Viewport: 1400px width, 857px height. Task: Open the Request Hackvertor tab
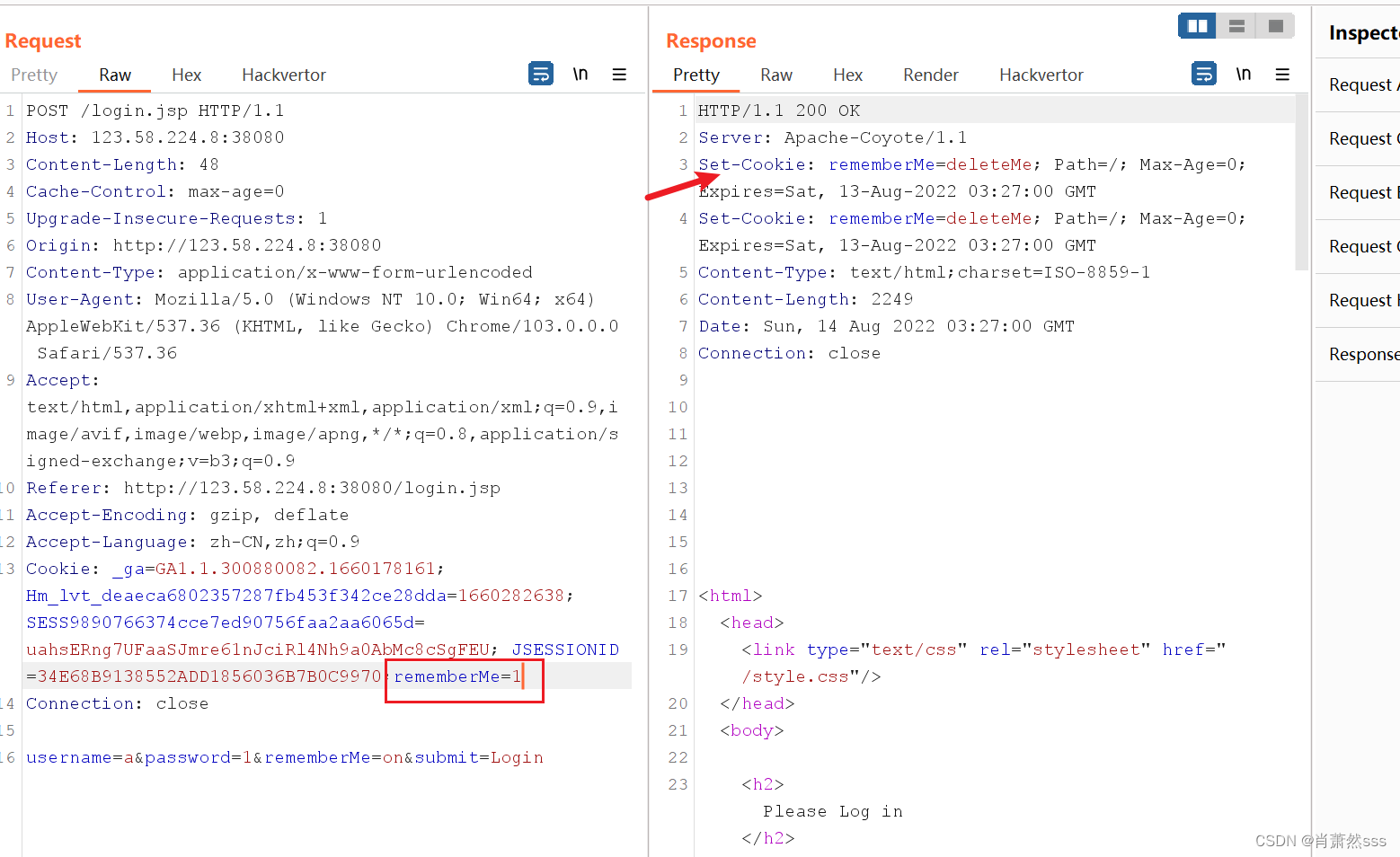click(x=284, y=75)
